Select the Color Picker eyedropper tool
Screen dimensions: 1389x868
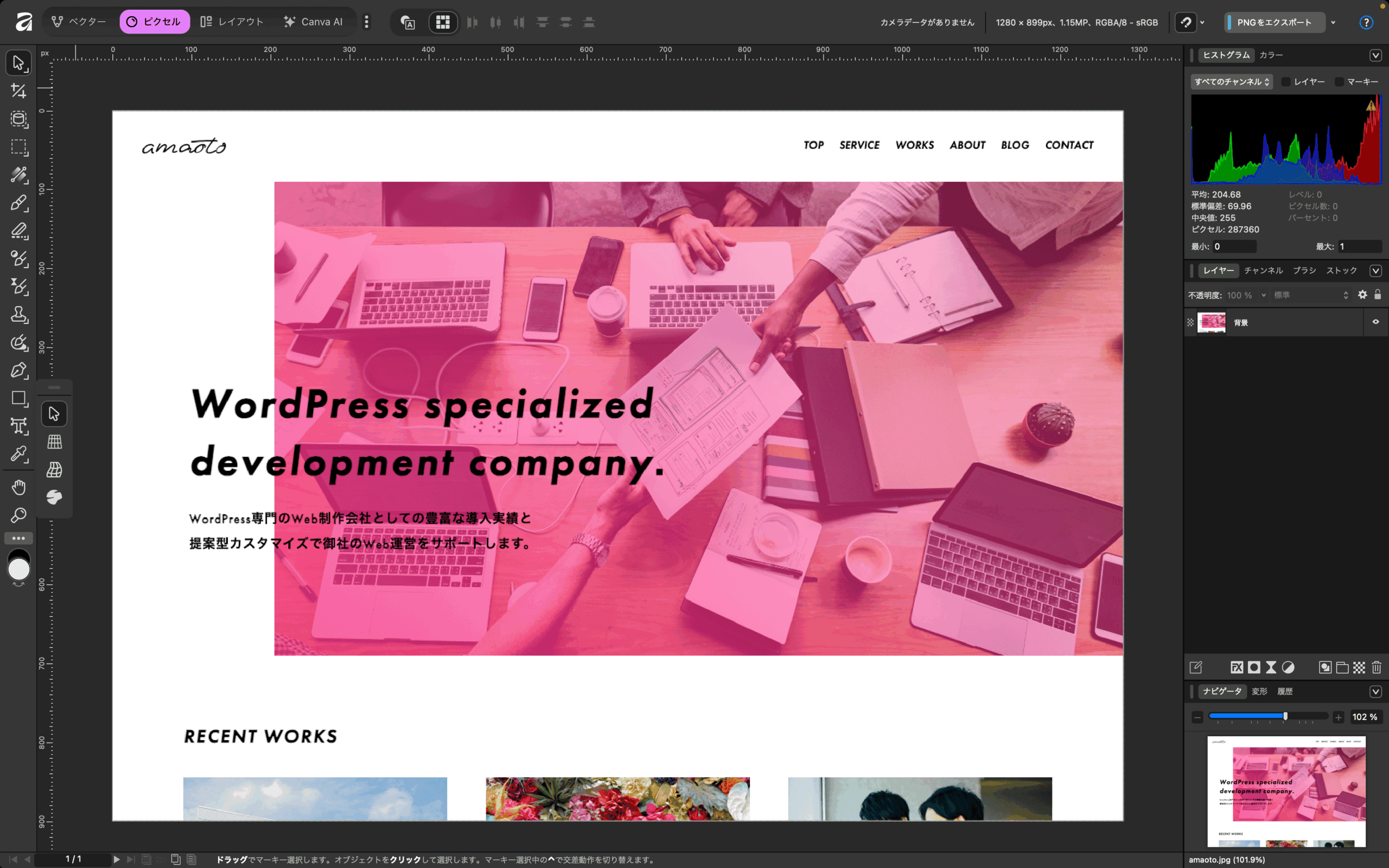18,454
